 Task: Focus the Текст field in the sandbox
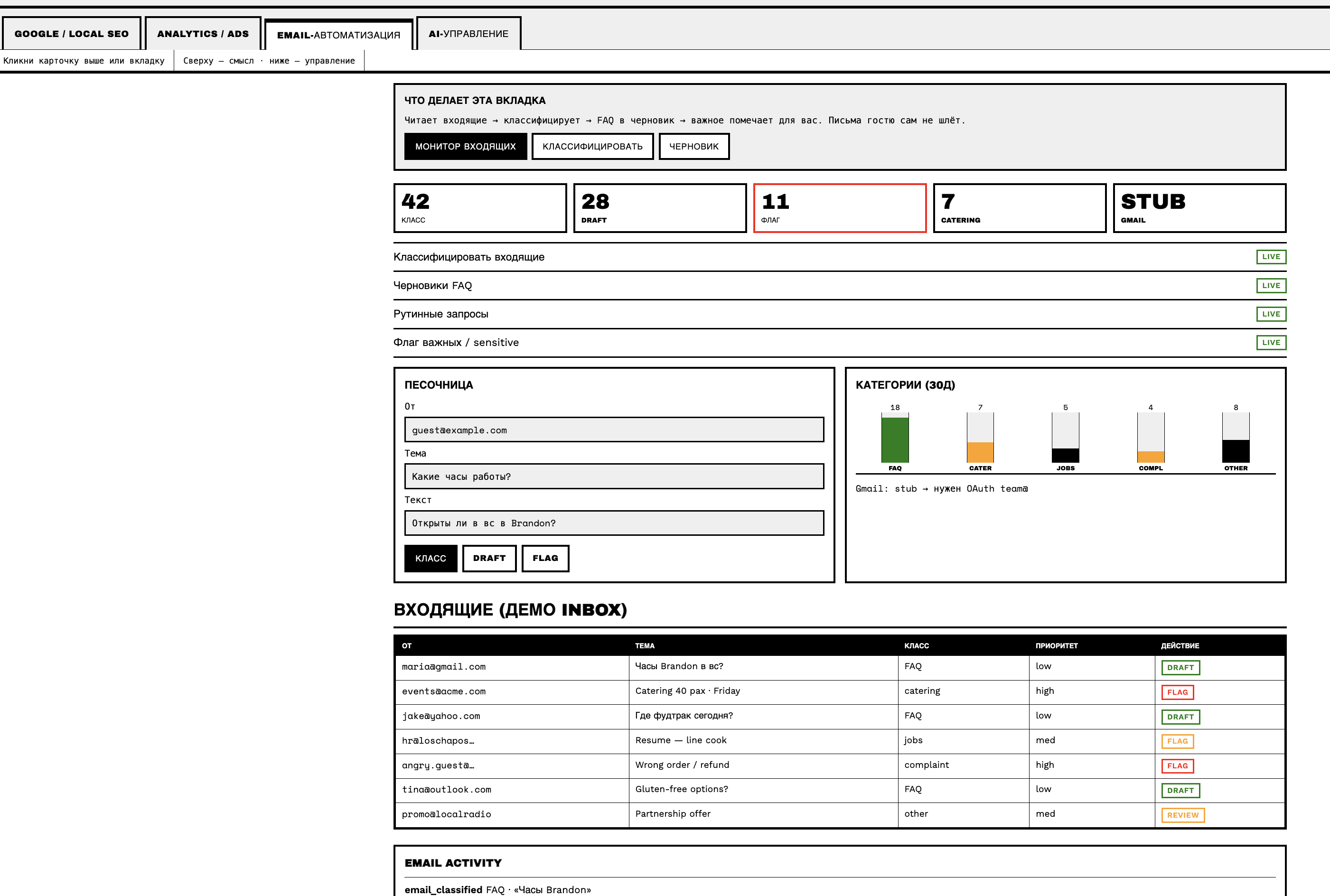(x=614, y=523)
